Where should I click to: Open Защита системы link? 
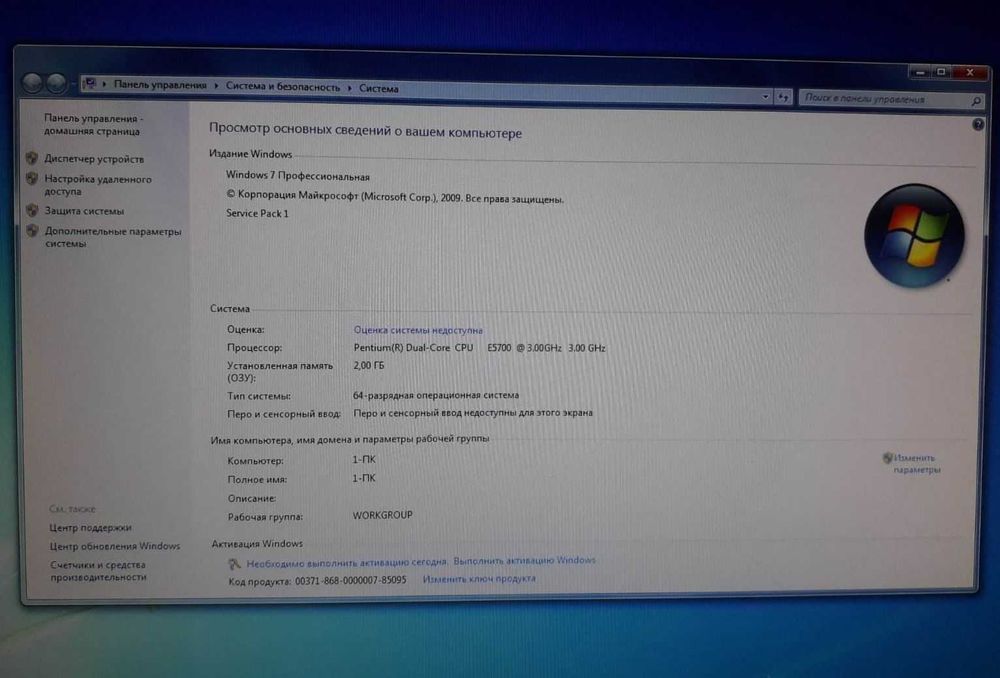(x=84, y=211)
